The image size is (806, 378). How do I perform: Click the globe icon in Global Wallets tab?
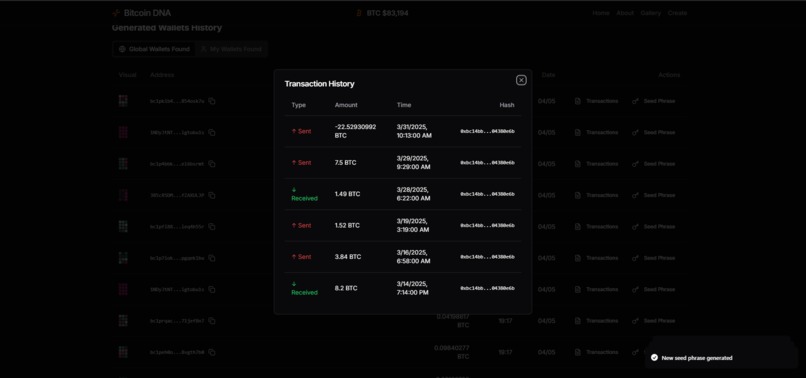122,49
